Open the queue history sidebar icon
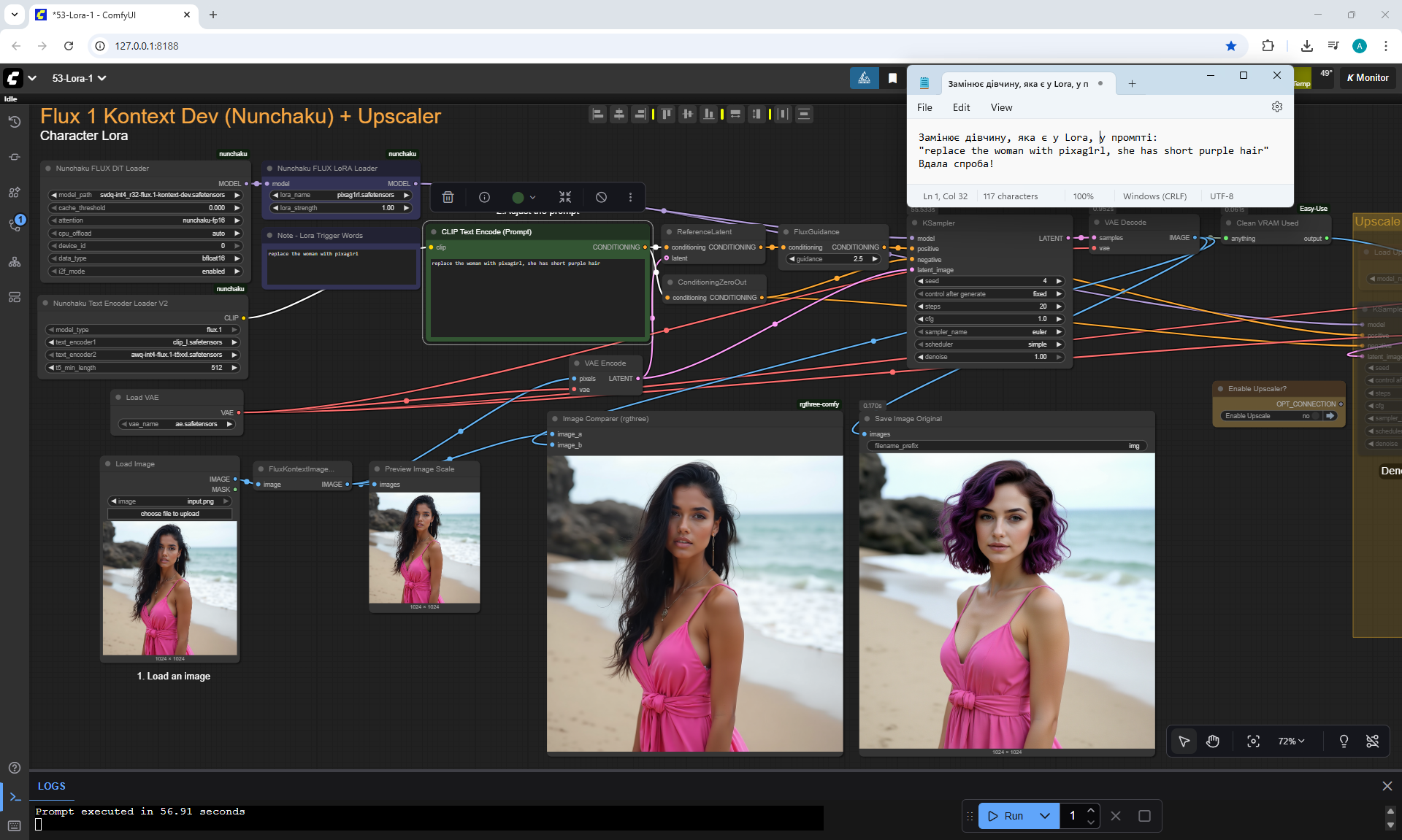Image resolution: width=1402 pixels, height=840 pixels. pyautogui.click(x=15, y=122)
